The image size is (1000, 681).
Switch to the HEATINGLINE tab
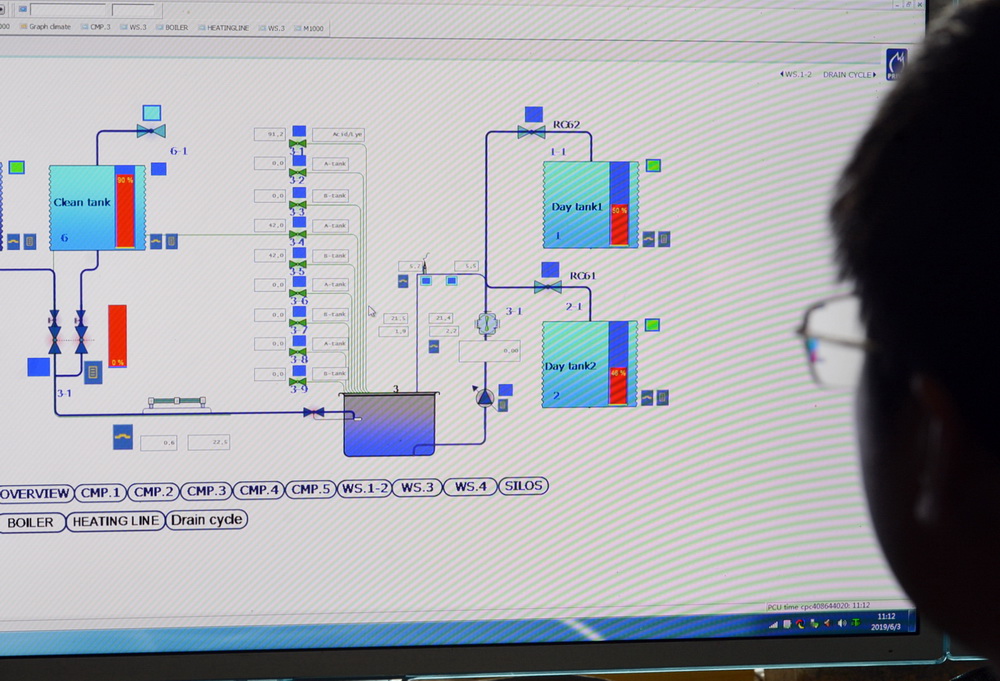click(x=224, y=28)
